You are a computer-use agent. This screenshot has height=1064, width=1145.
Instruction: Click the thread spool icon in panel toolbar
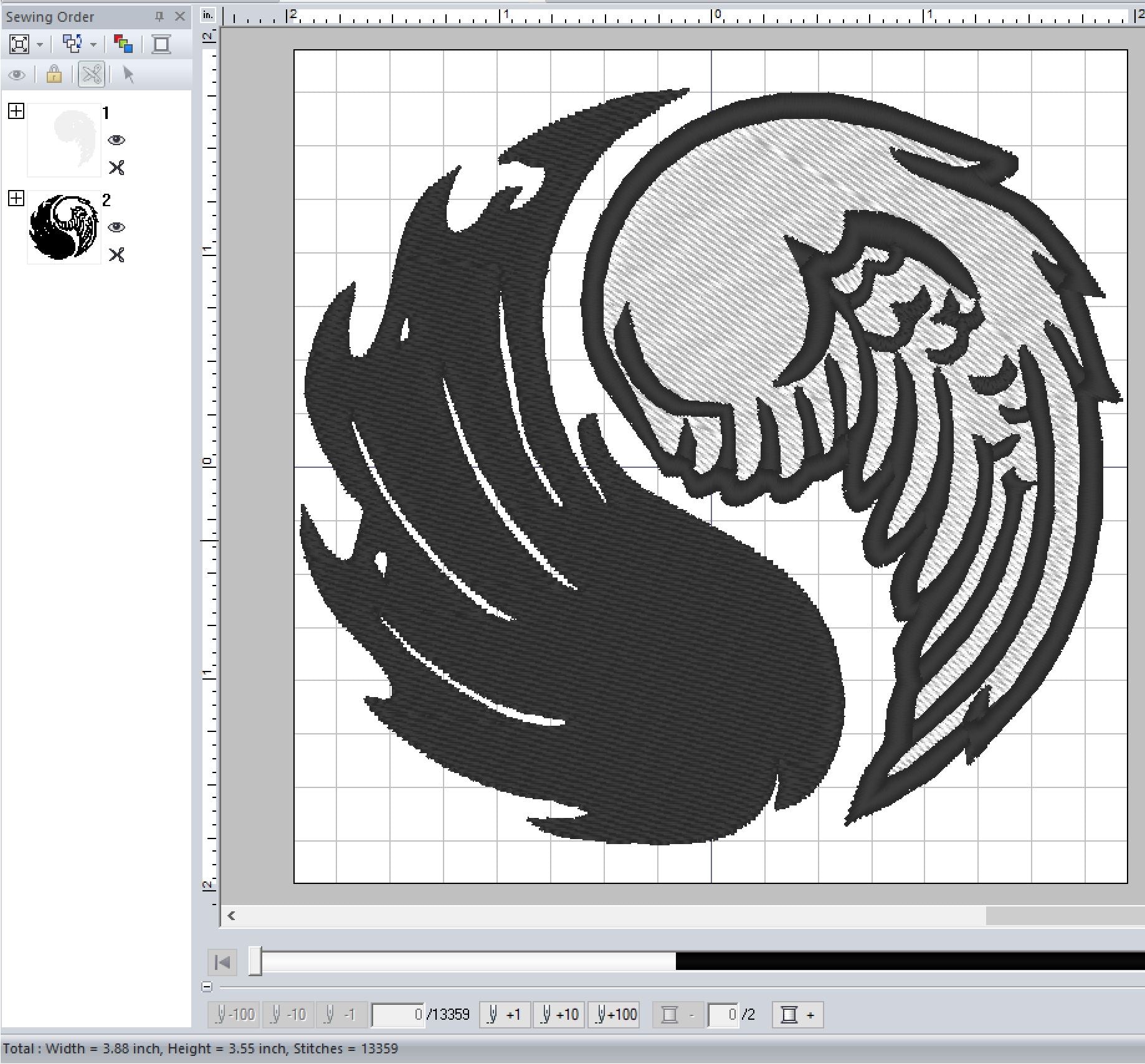[161, 44]
